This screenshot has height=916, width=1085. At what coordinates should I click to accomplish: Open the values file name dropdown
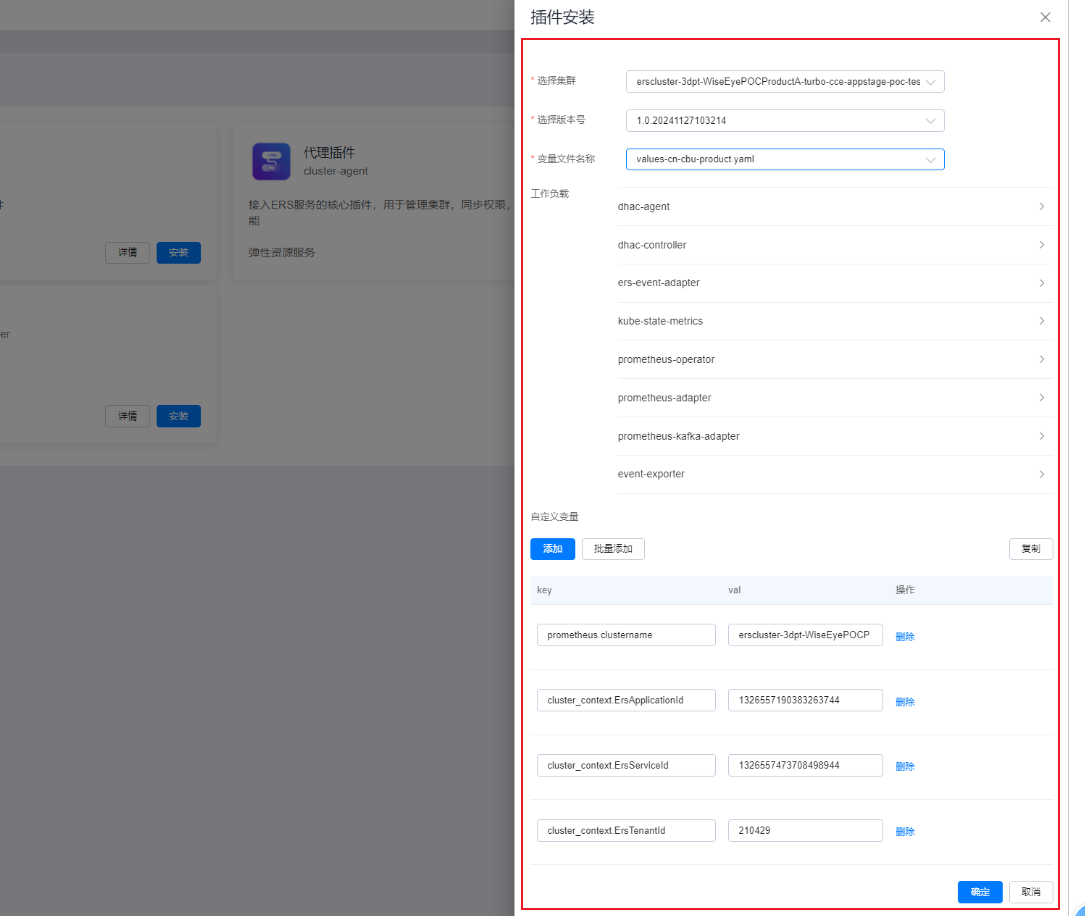[x=784, y=159]
